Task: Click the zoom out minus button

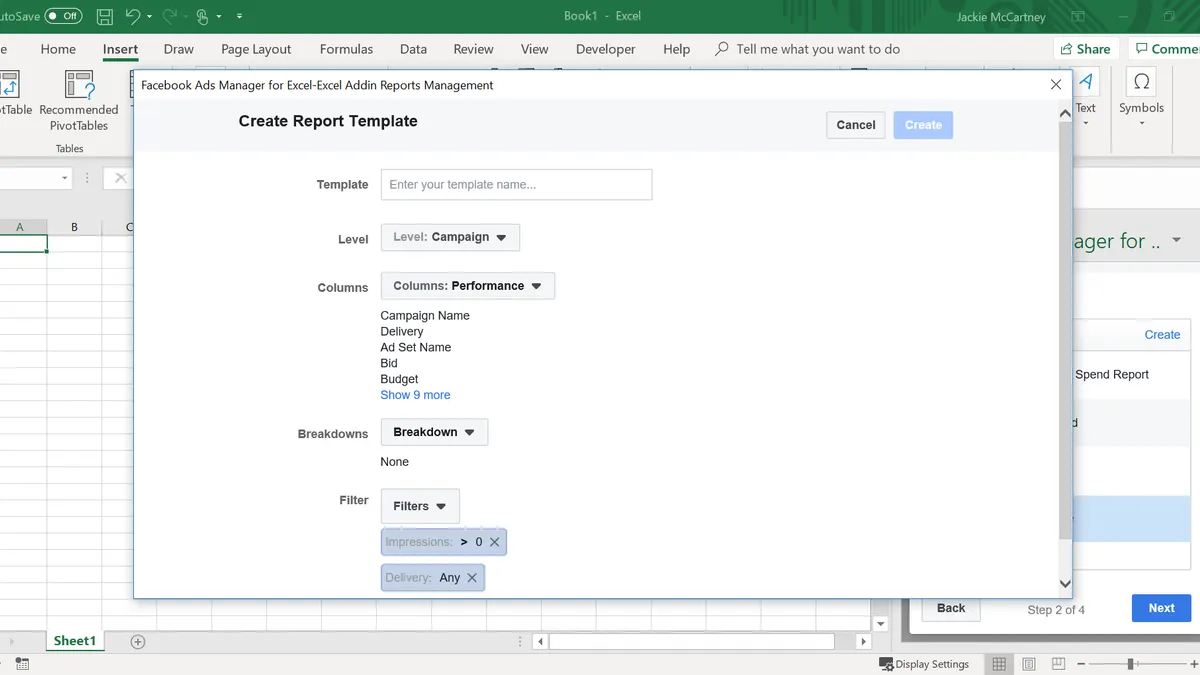Action: click(1080, 664)
